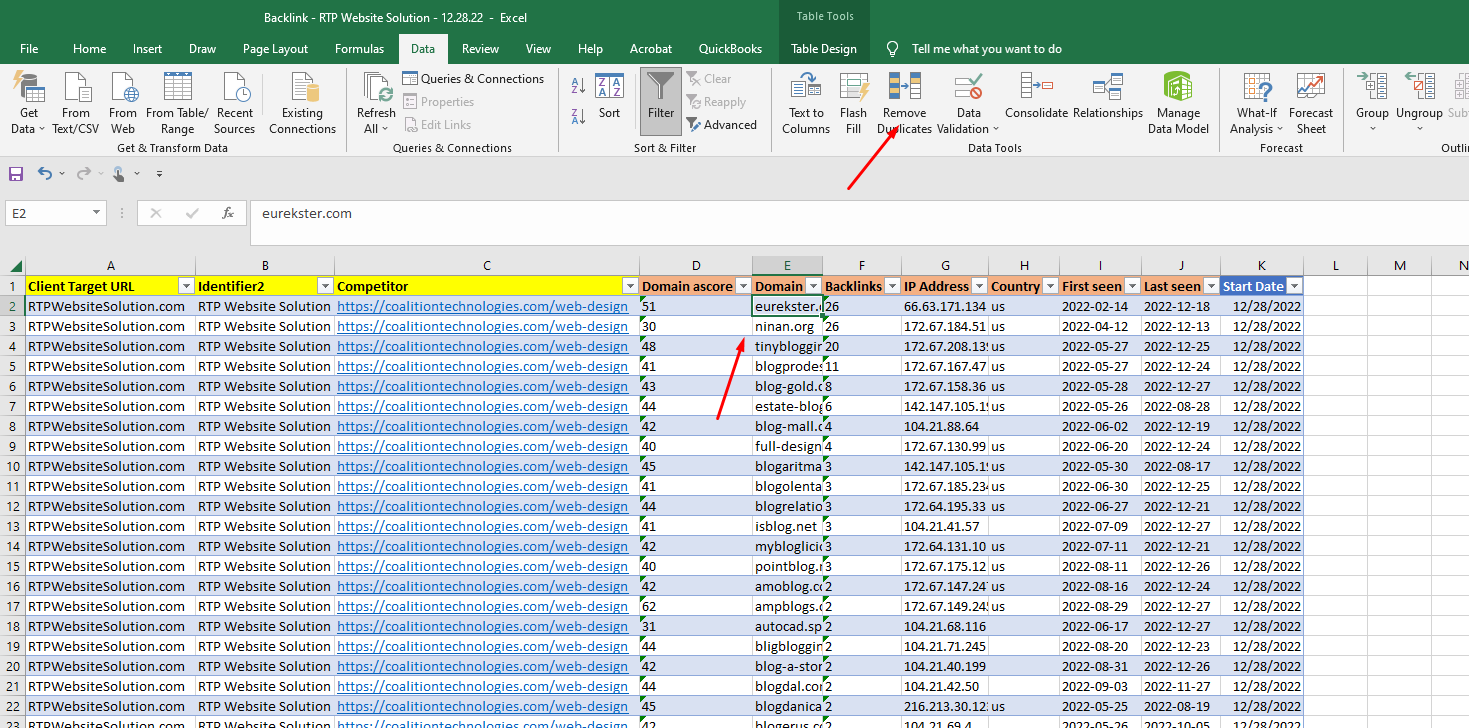Open Recent Sources
Screen dimensions: 1469x728
pyautogui.click(x=234, y=104)
